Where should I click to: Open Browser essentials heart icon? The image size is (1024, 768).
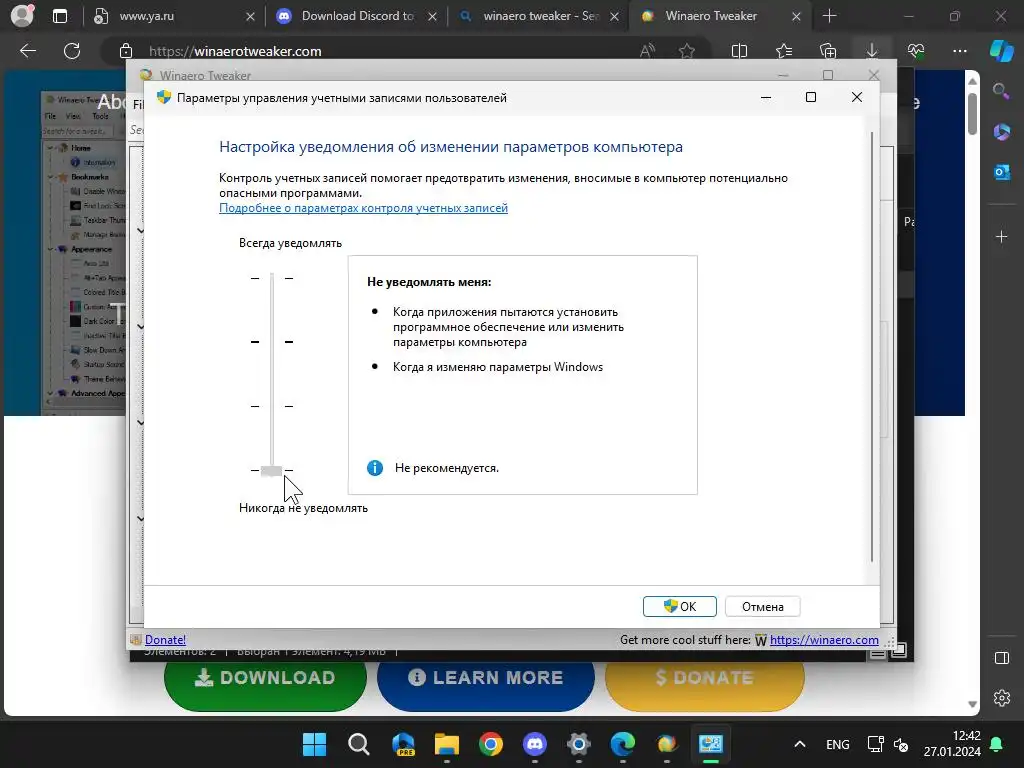point(916,51)
